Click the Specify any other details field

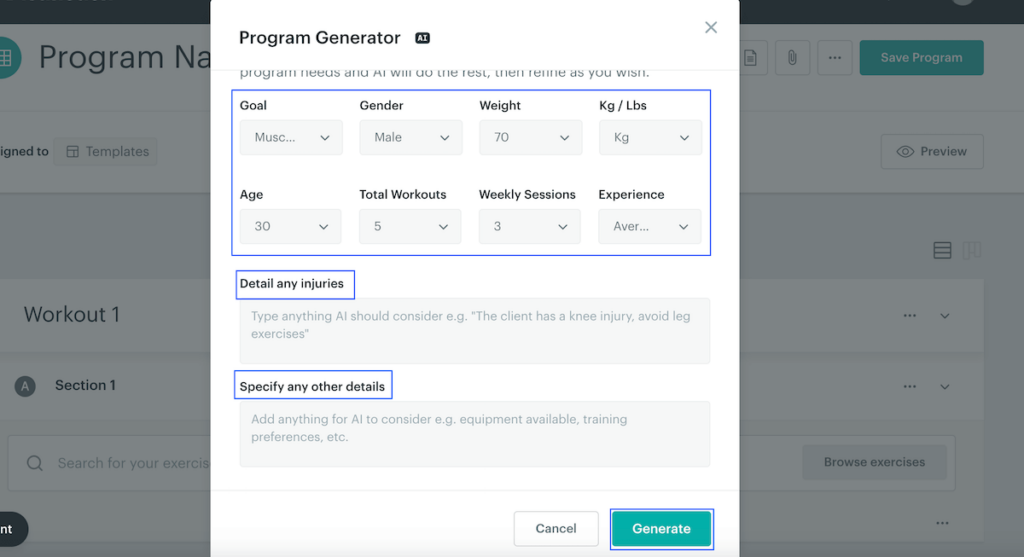tap(475, 434)
